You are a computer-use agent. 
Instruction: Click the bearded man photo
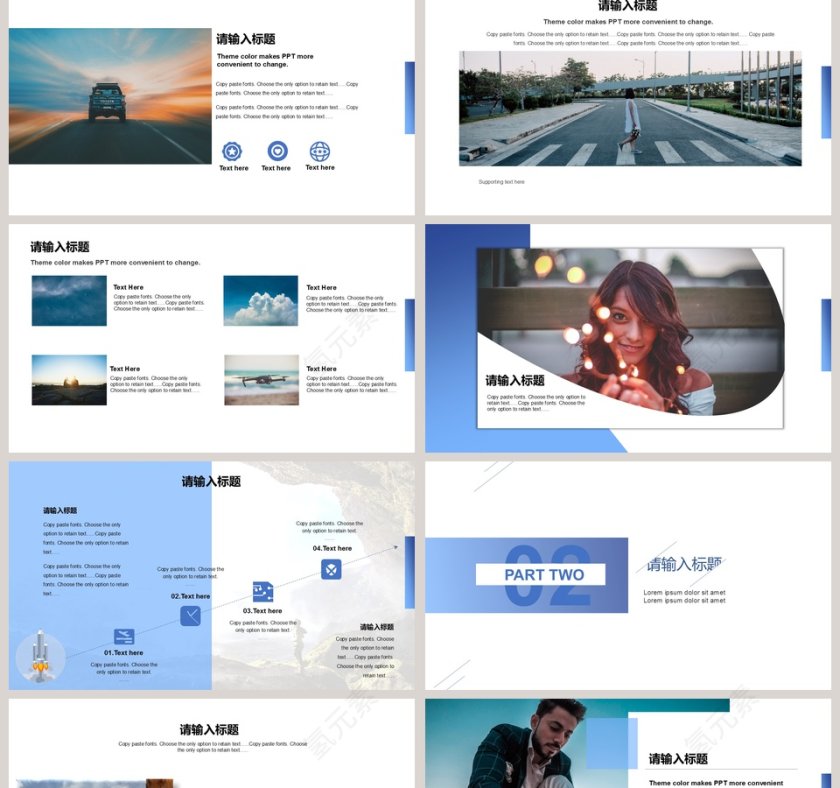[x=530, y=745]
